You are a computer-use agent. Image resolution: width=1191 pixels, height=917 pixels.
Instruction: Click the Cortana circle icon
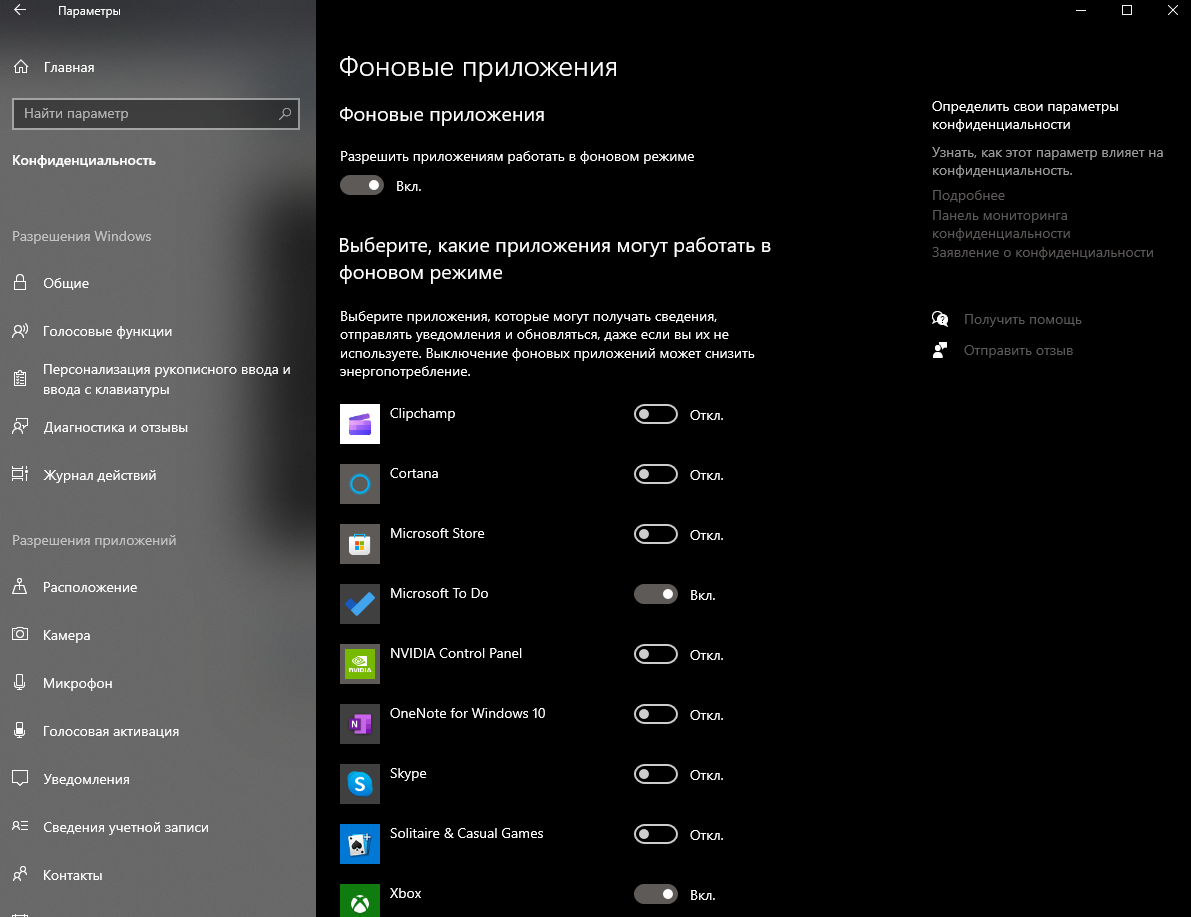click(x=360, y=484)
